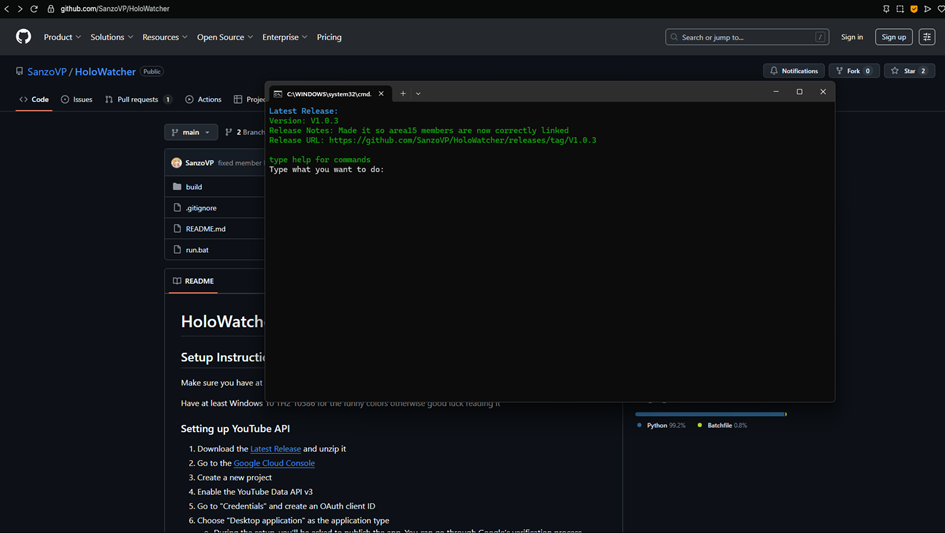
Task: Click the language usage progress bar
Action: click(710, 414)
